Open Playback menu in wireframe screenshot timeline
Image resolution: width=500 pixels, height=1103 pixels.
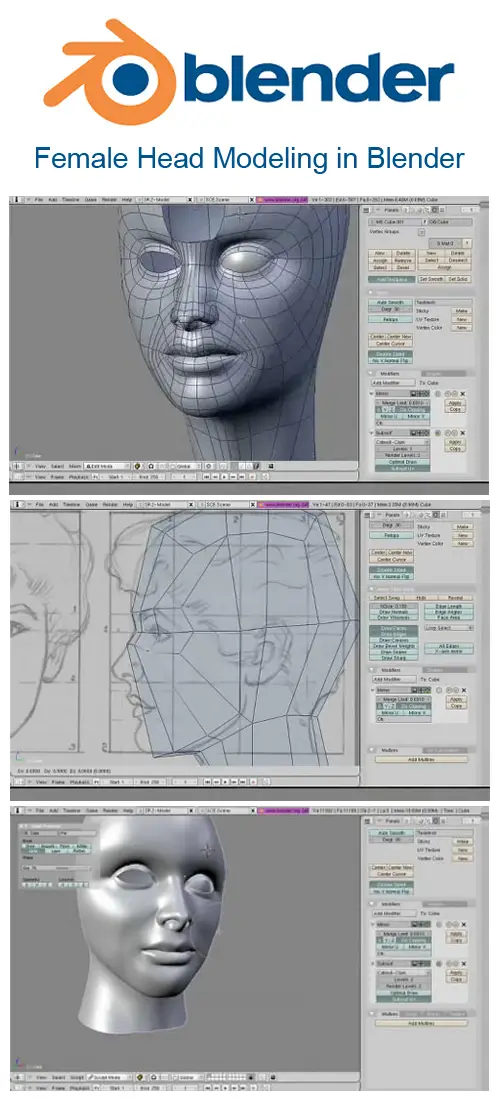click(x=78, y=477)
